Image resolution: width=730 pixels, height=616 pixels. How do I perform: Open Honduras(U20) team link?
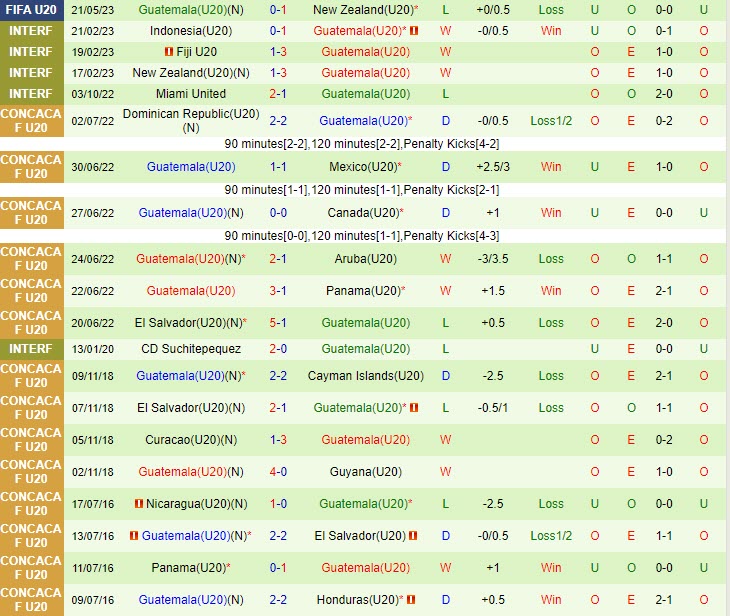360,600
